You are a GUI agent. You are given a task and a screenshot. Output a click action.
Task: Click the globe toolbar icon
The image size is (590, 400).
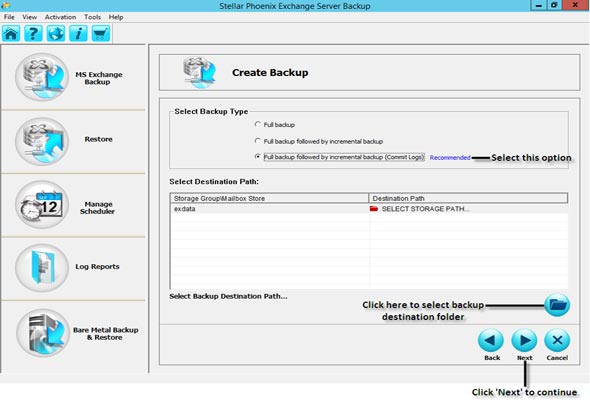[x=56, y=33]
